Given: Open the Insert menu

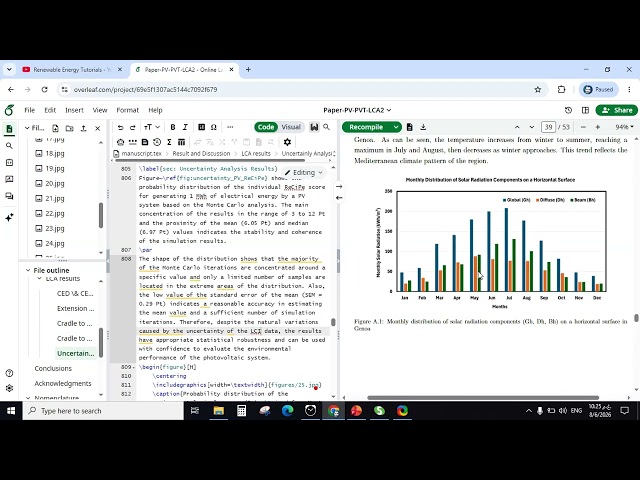Looking at the screenshot, I should (x=74, y=110).
